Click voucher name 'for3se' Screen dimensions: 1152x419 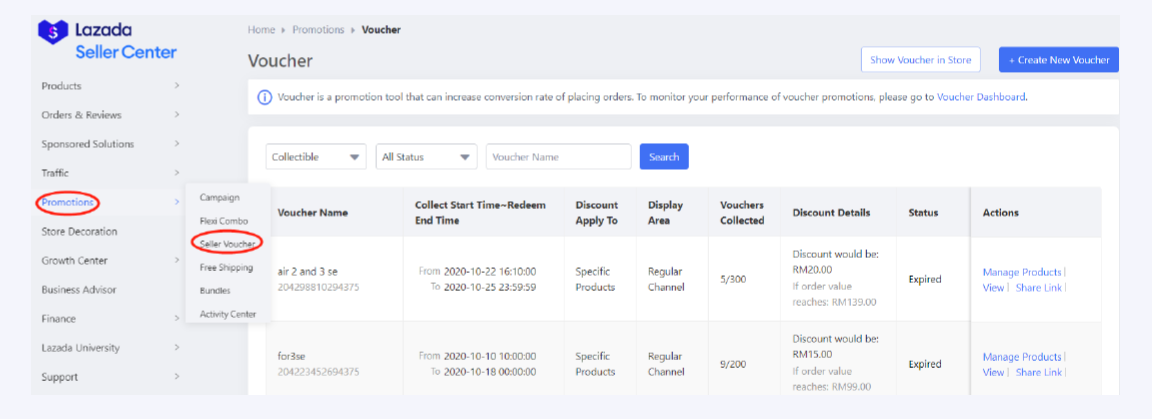pos(292,357)
